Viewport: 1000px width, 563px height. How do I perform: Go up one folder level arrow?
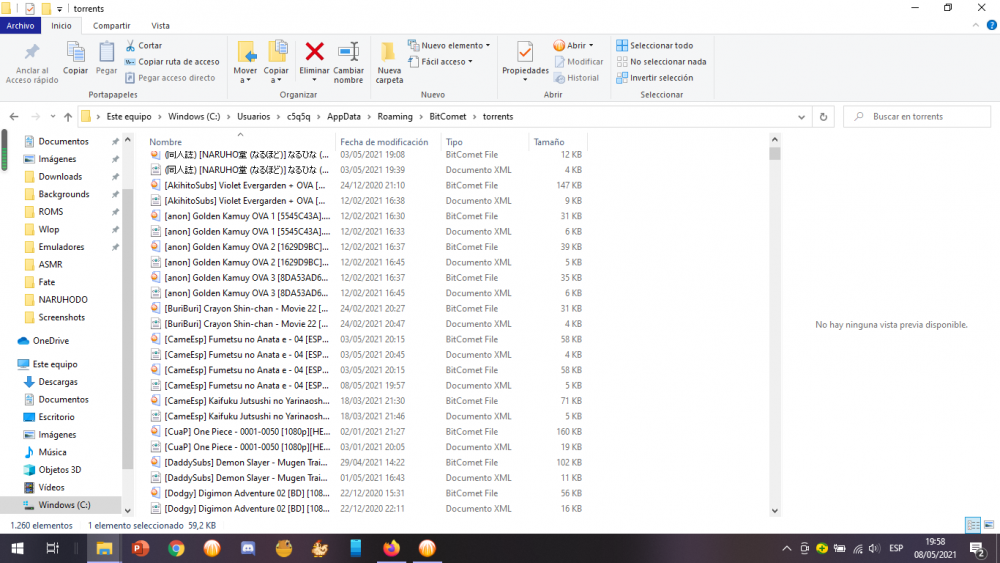68,117
